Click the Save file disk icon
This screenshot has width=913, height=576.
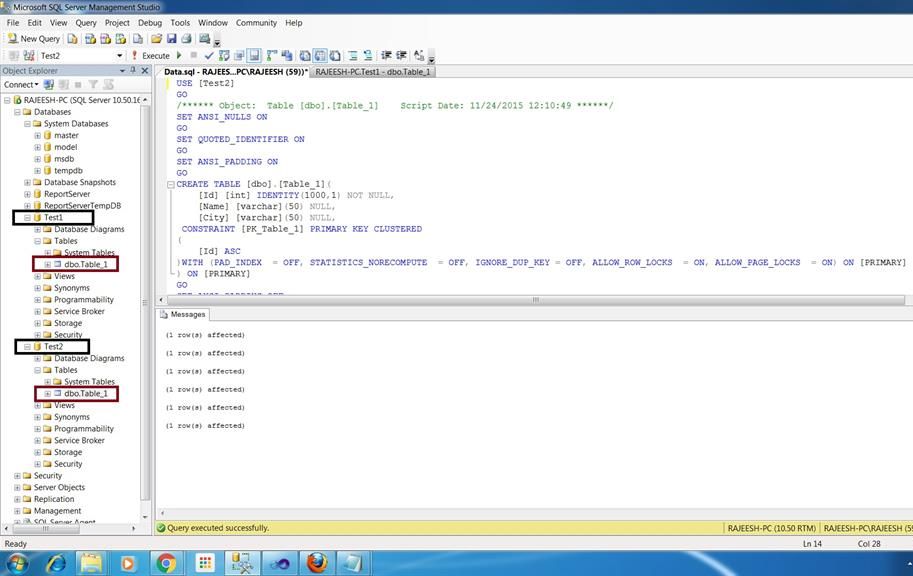[x=171, y=39]
